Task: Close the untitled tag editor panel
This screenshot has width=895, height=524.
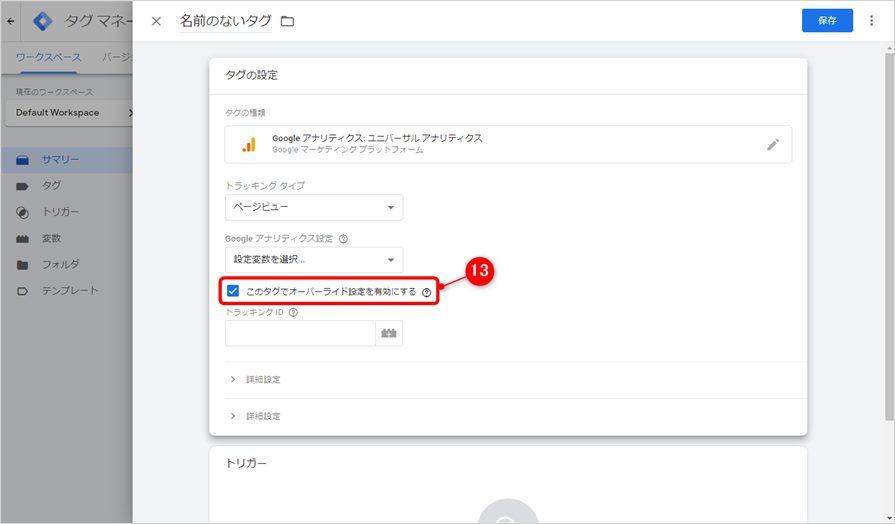Action: tap(156, 21)
